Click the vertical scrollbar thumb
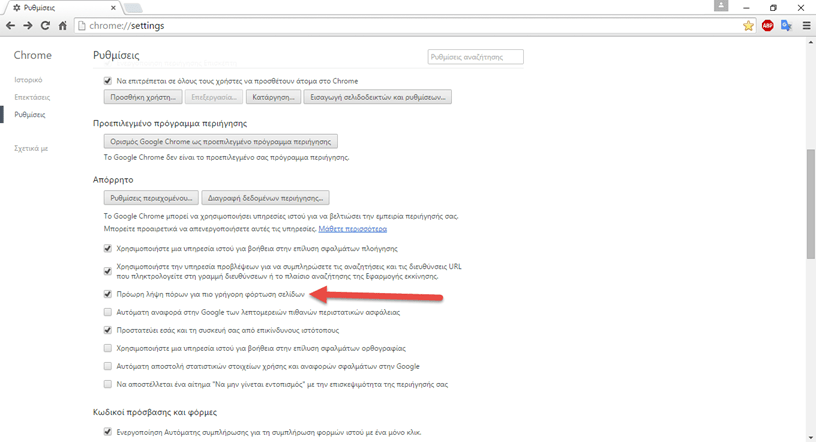The height and width of the screenshot is (442, 816). [811, 203]
